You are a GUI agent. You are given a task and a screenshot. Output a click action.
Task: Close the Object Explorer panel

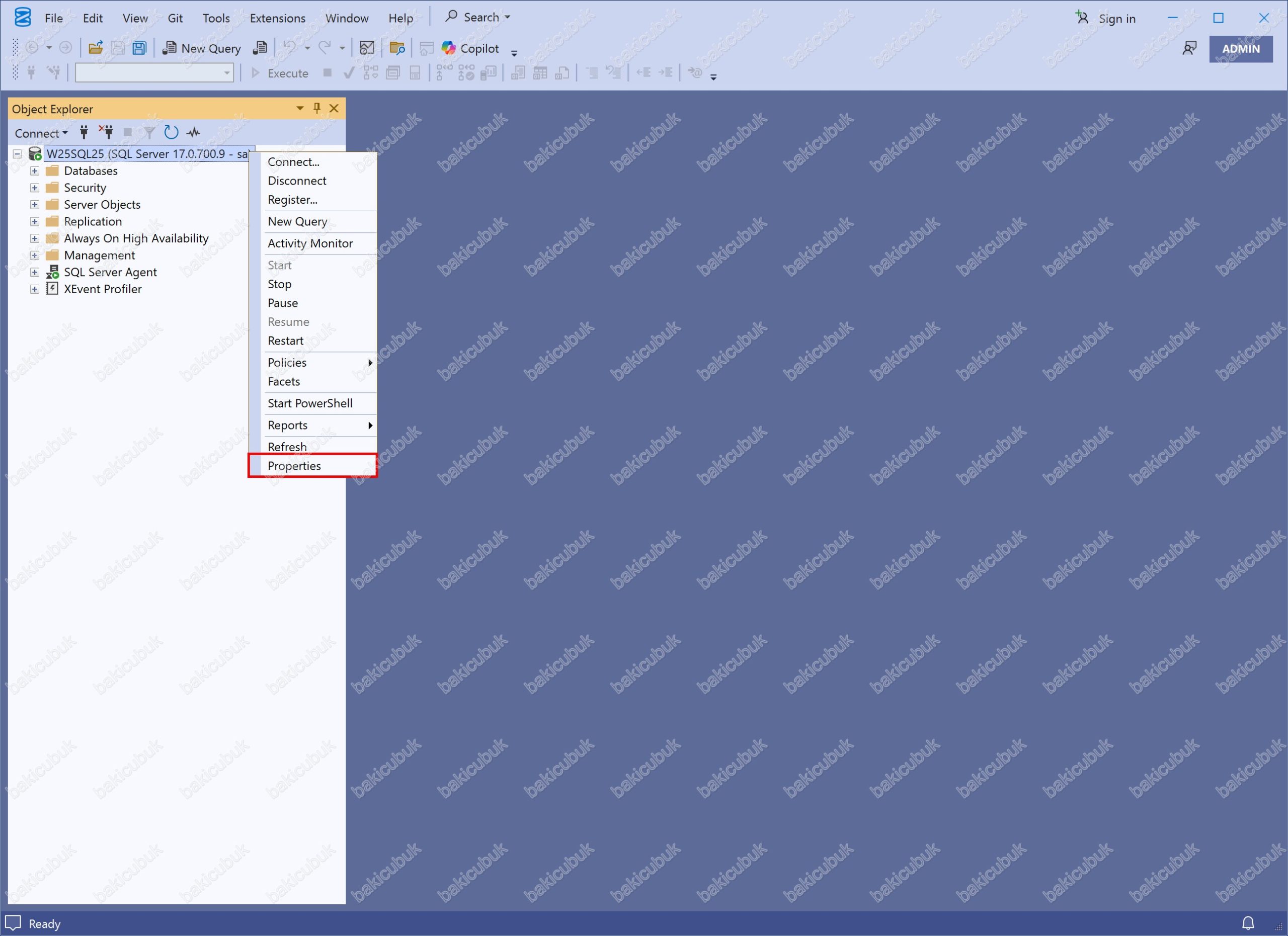[334, 109]
